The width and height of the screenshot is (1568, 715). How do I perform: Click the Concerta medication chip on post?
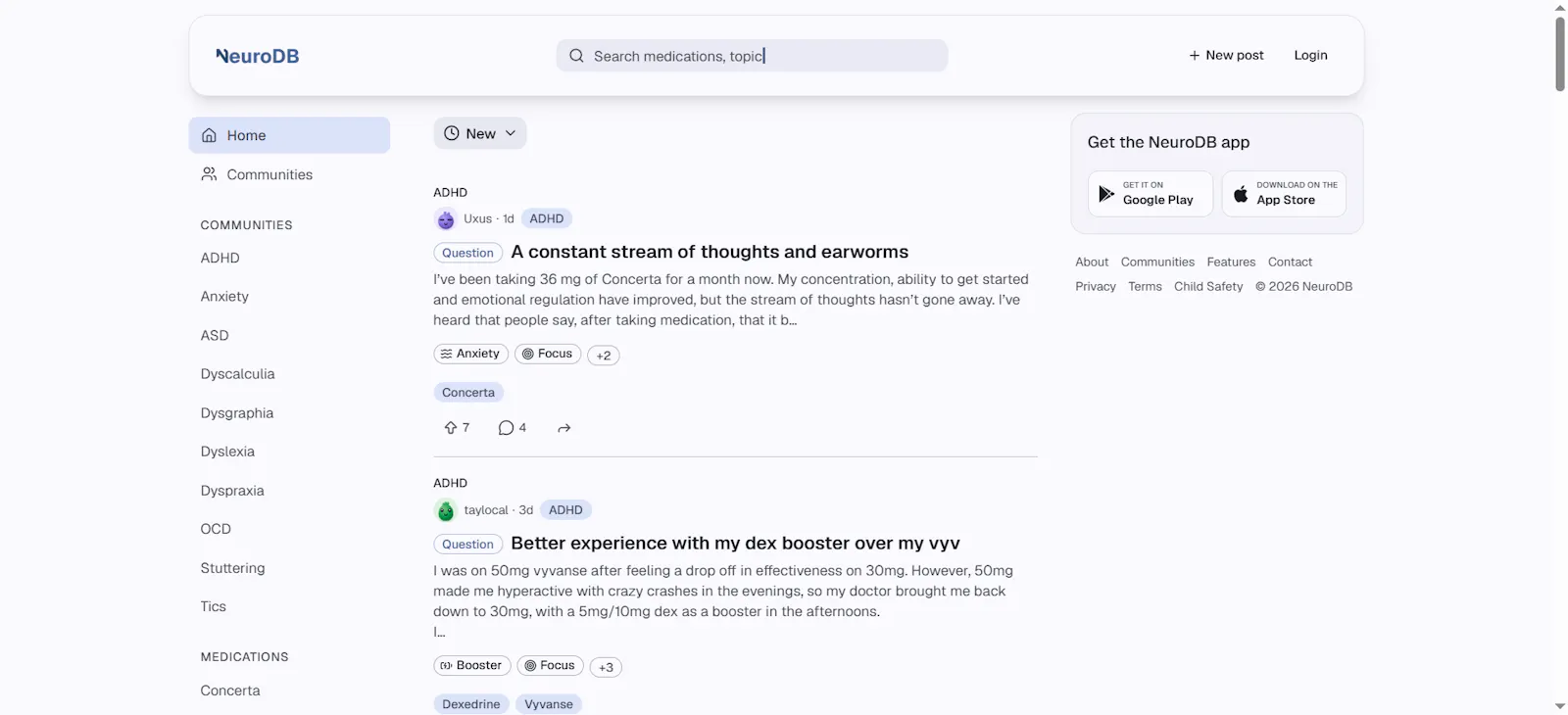coord(468,393)
